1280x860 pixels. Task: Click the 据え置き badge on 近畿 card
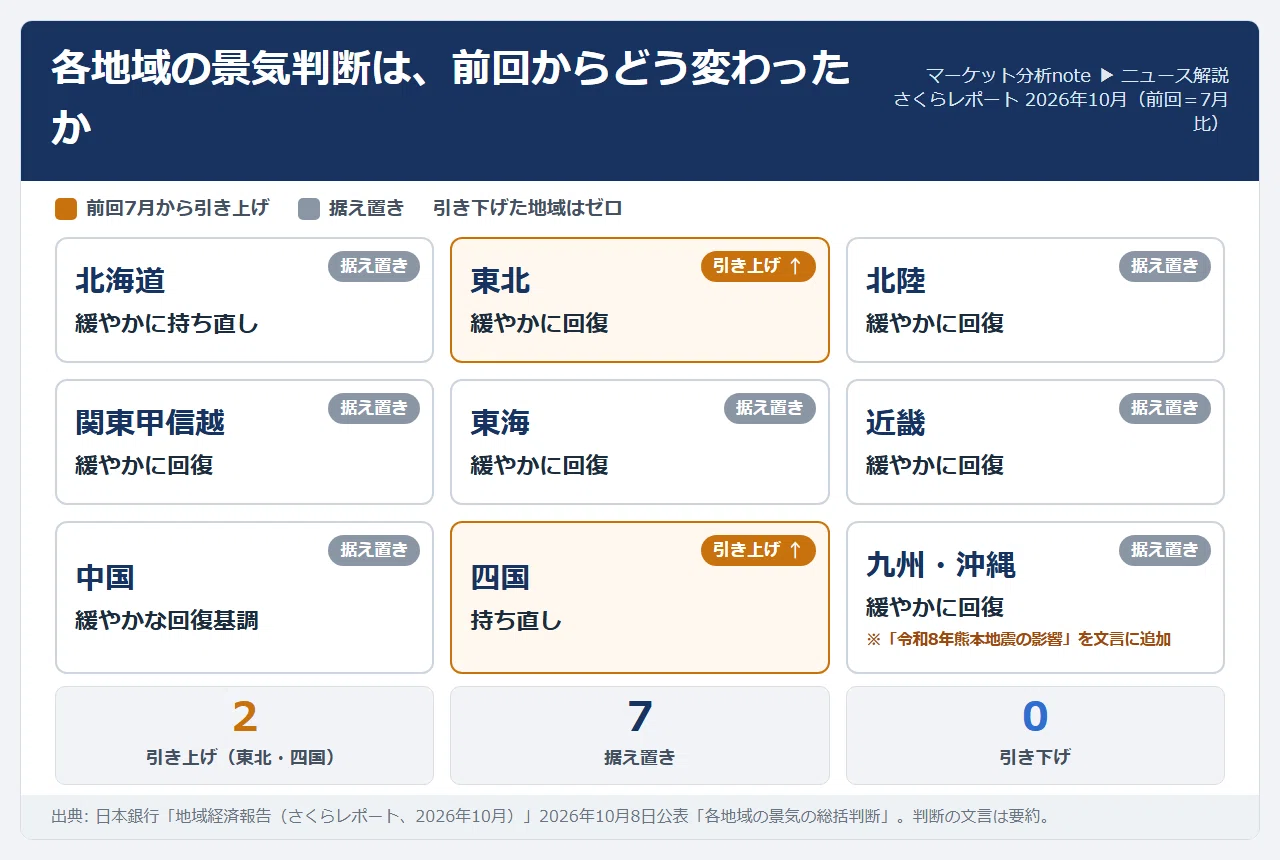coord(1165,408)
